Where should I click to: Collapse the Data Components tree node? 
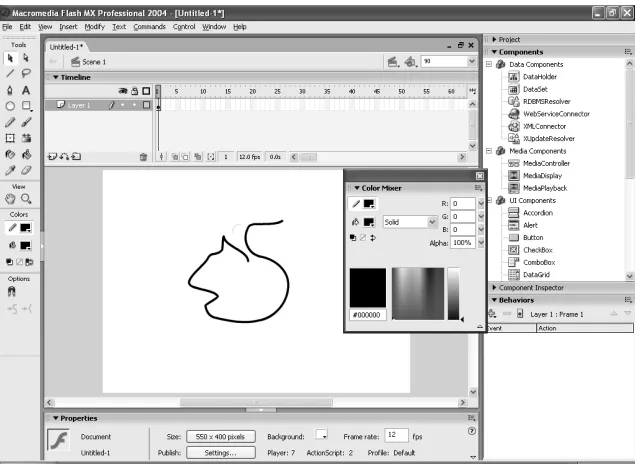tap(489, 64)
